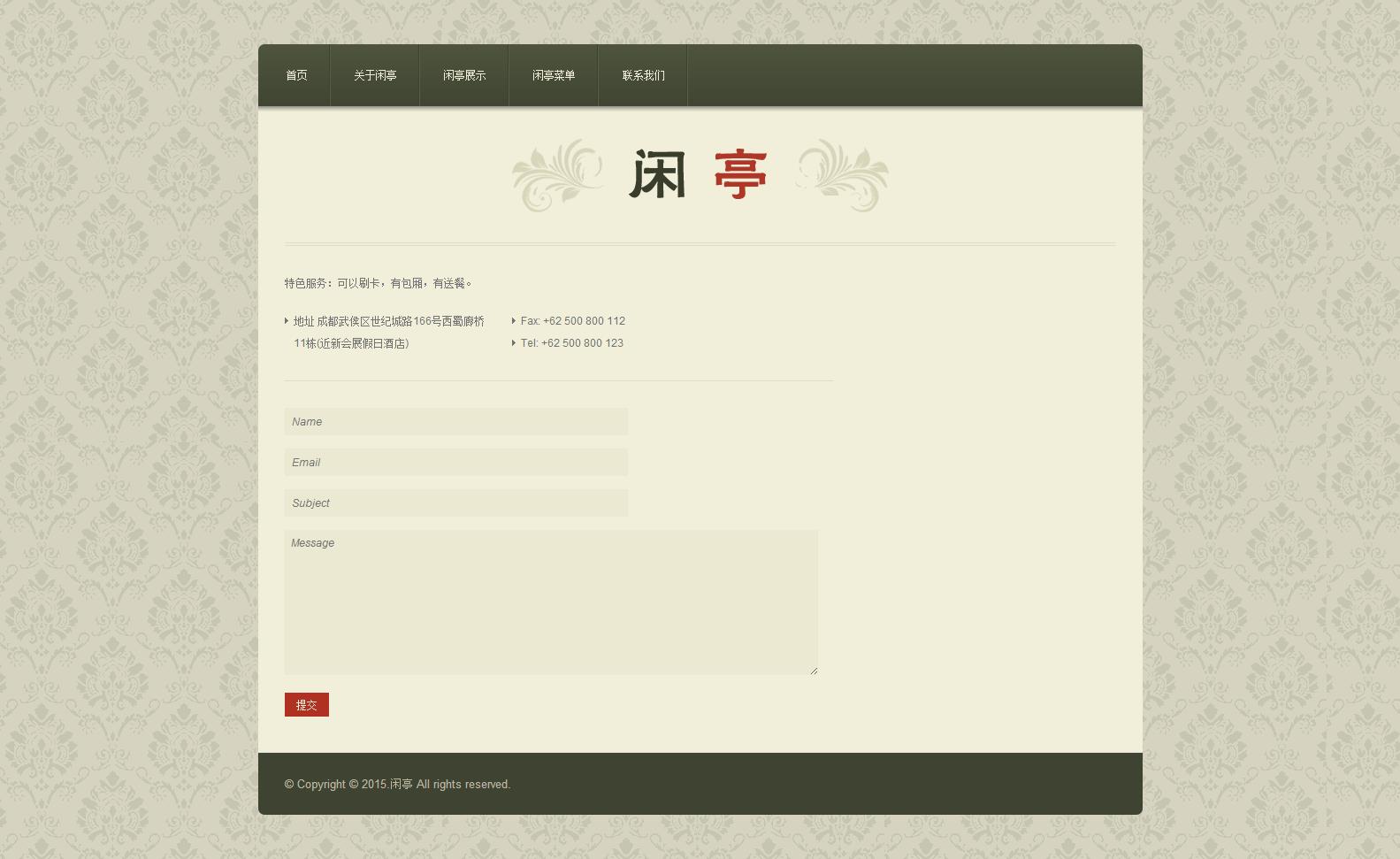The image size is (1400, 859).
Task: Open the 关于闲亭 page from navigation
Action: click(x=375, y=76)
